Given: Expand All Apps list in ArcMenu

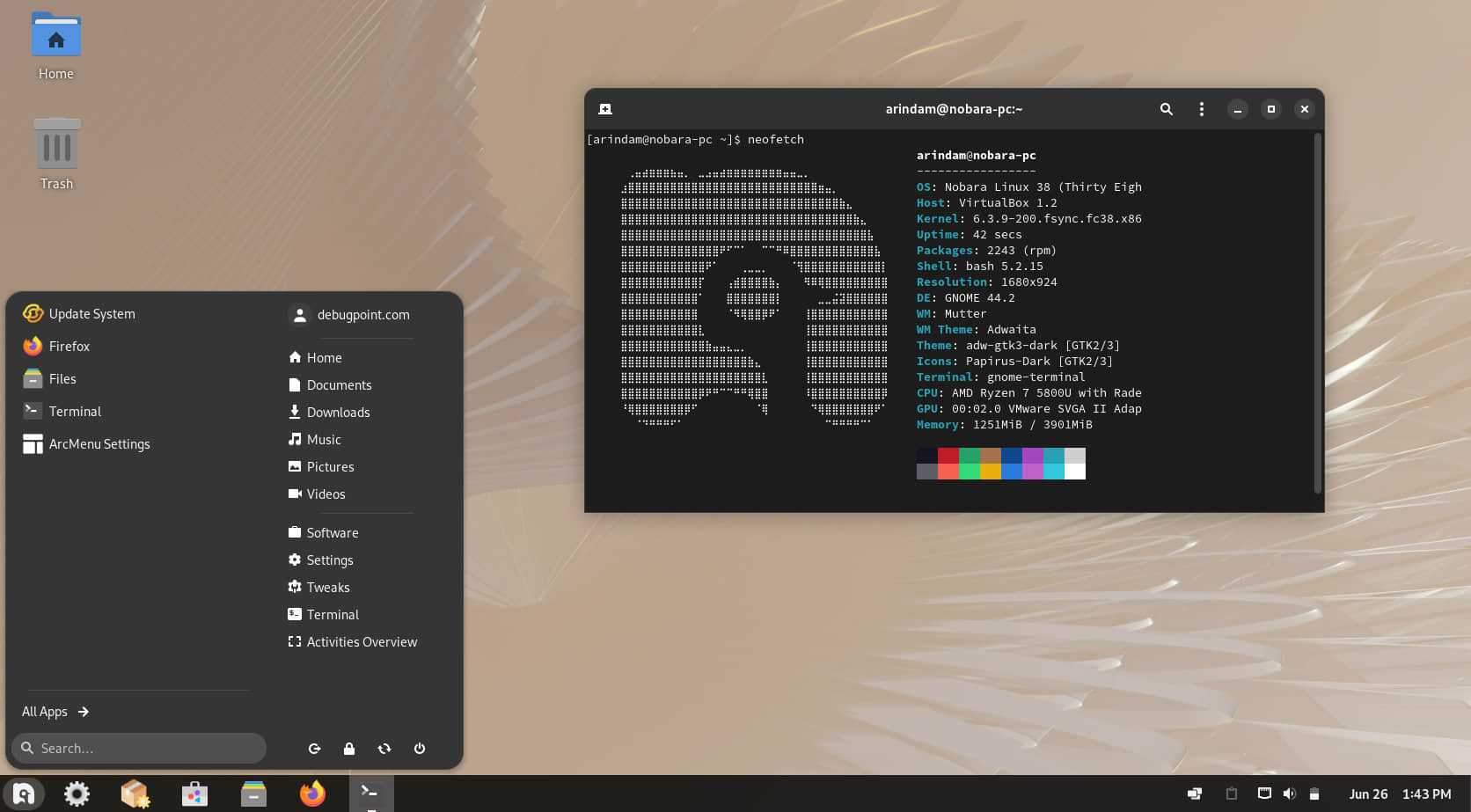Looking at the screenshot, I should (x=55, y=712).
